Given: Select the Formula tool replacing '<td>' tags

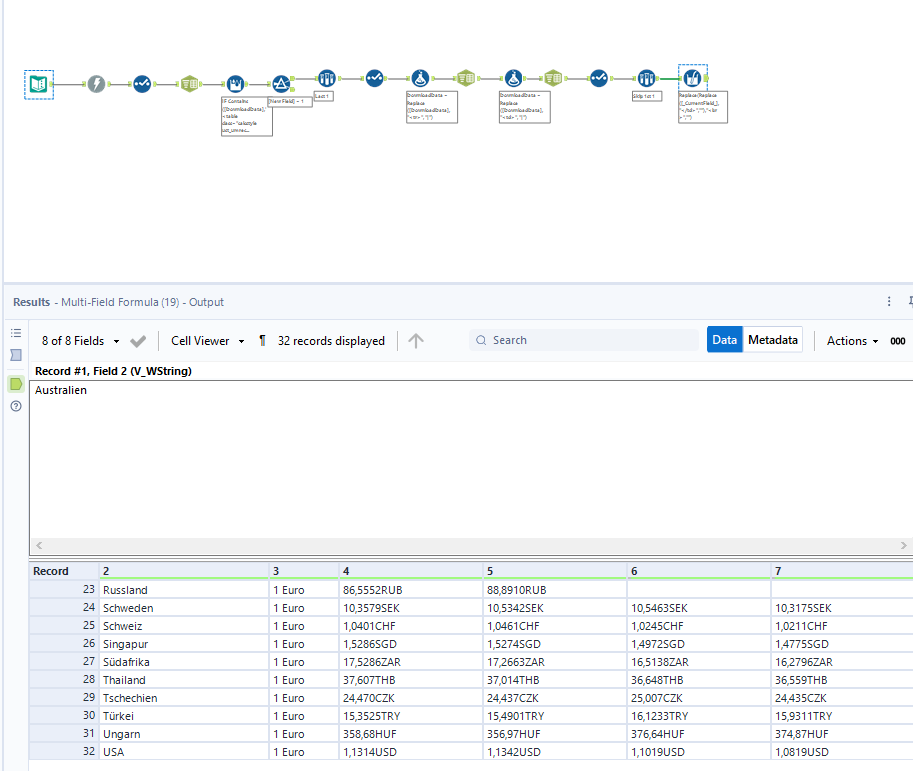Looking at the screenshot, I should point(513,78).
